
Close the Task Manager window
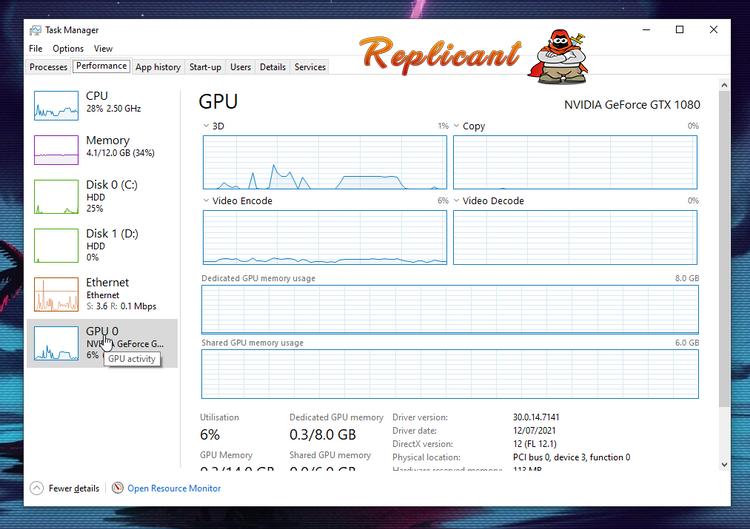coord(714,30)
